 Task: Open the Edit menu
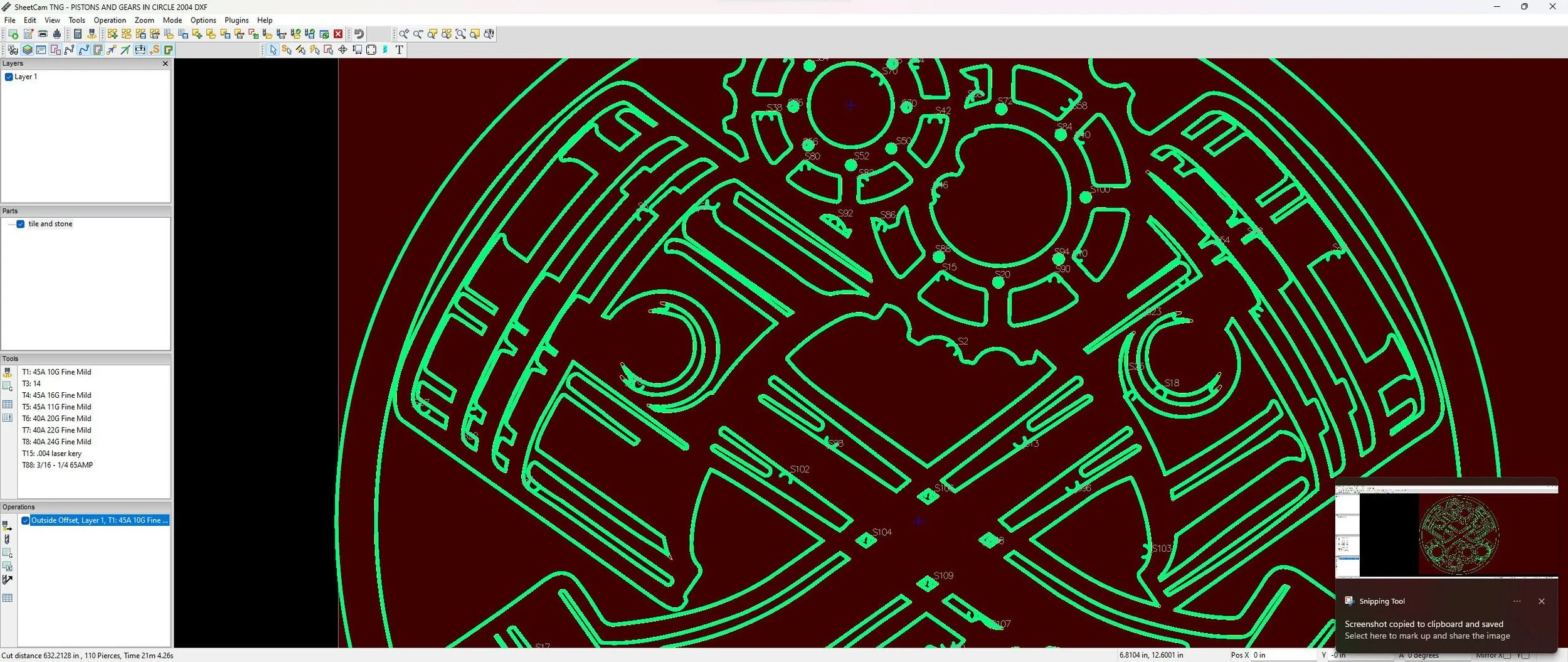[x=29, y=20]
